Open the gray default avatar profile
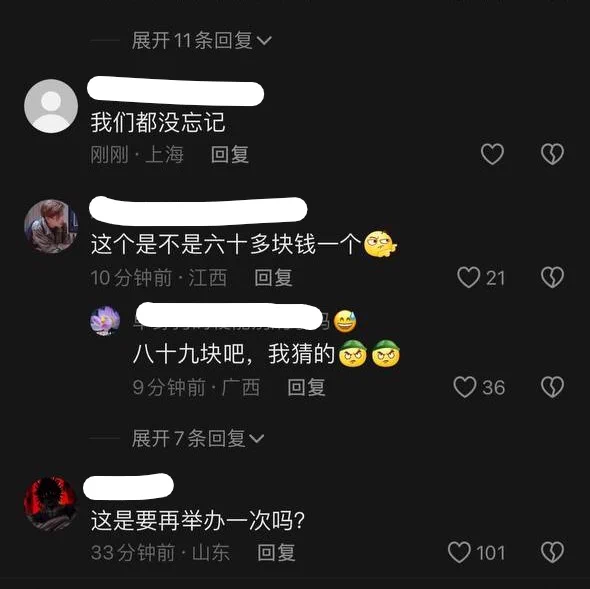 point(51,106)
